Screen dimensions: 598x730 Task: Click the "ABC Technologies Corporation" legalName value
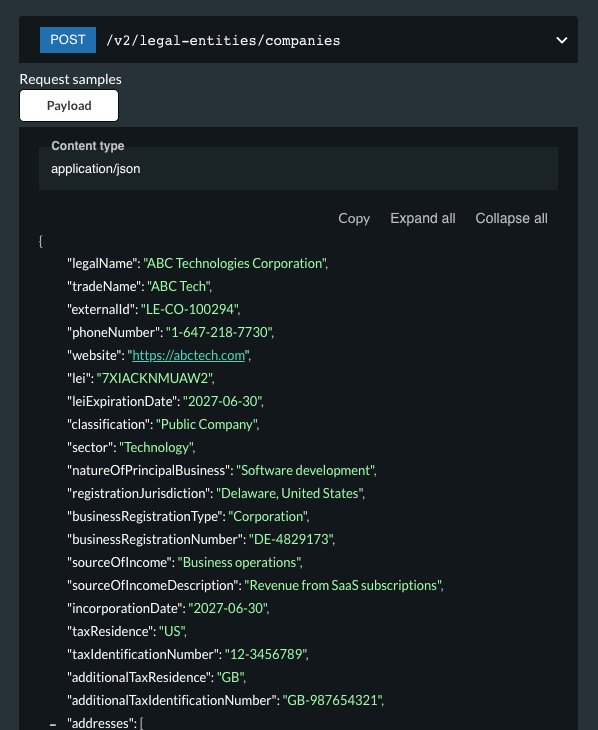click(235, 264)
